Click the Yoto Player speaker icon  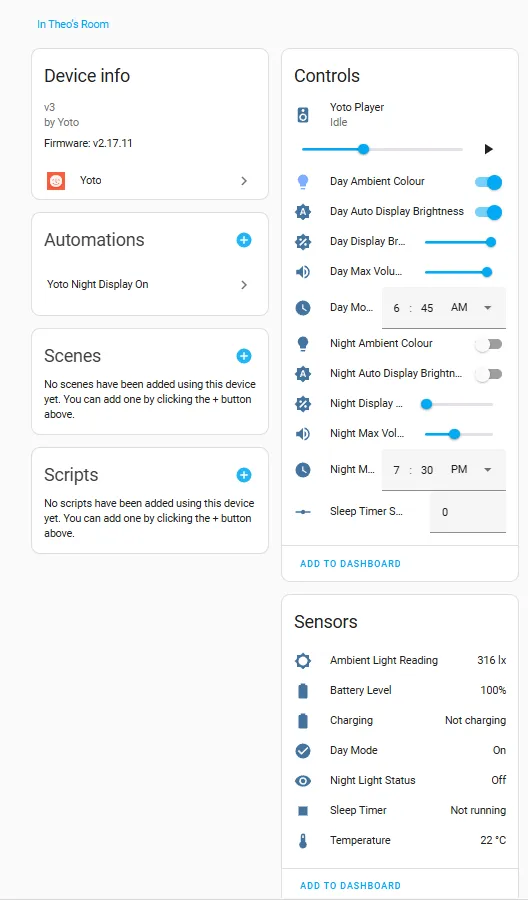coord(303,114)
